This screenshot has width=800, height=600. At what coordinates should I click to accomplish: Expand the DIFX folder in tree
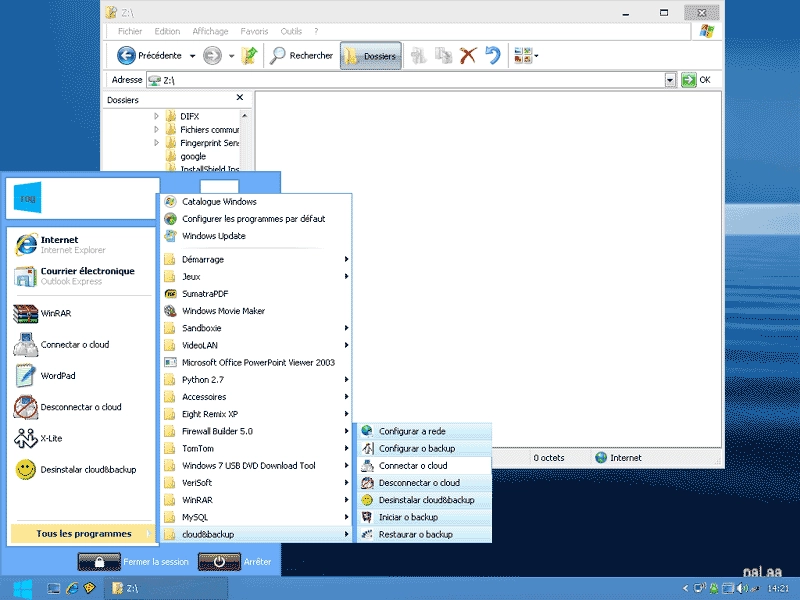[x=156, y=116]
